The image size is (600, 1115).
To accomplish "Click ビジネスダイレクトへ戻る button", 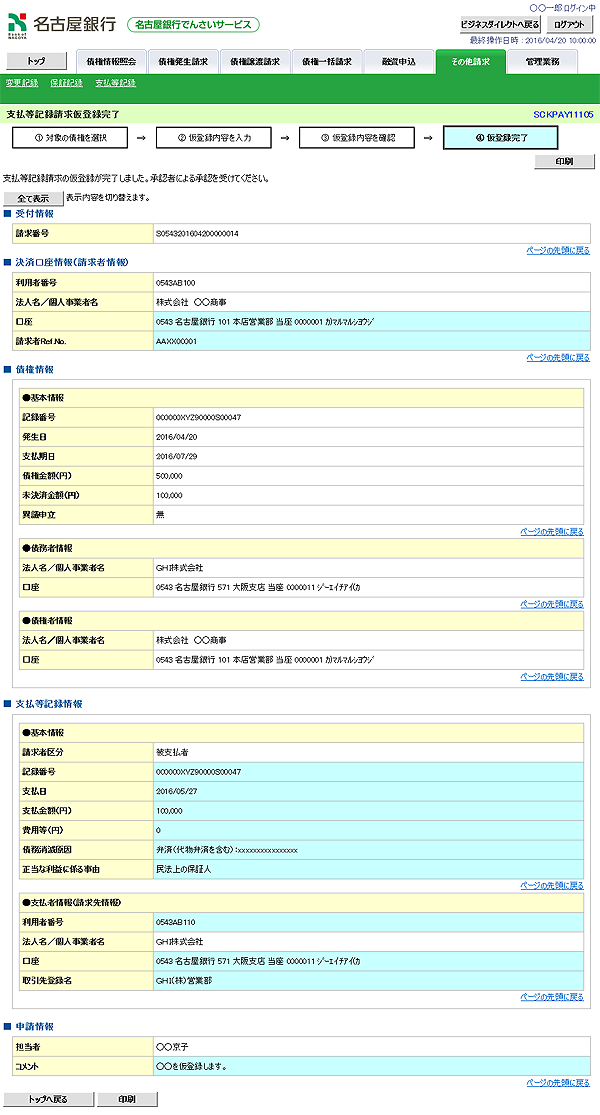I will [500, 24].
